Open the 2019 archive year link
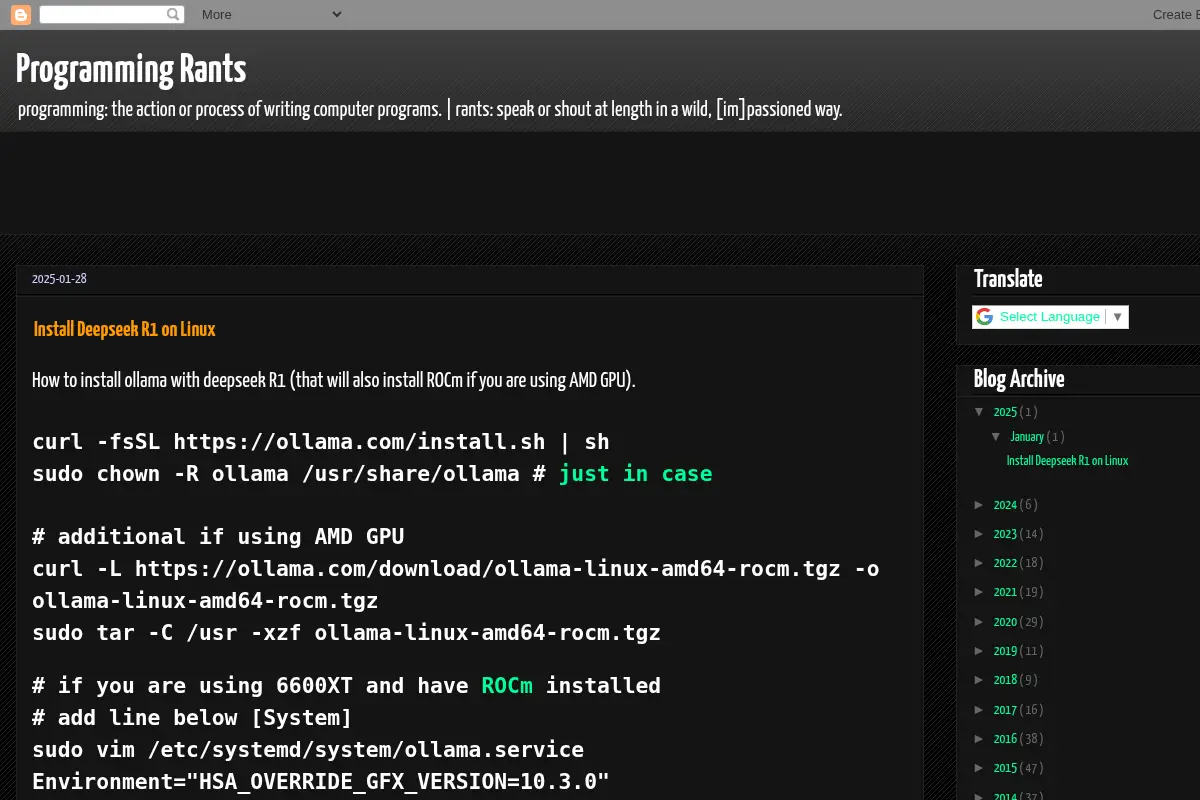 point(1005,651)
